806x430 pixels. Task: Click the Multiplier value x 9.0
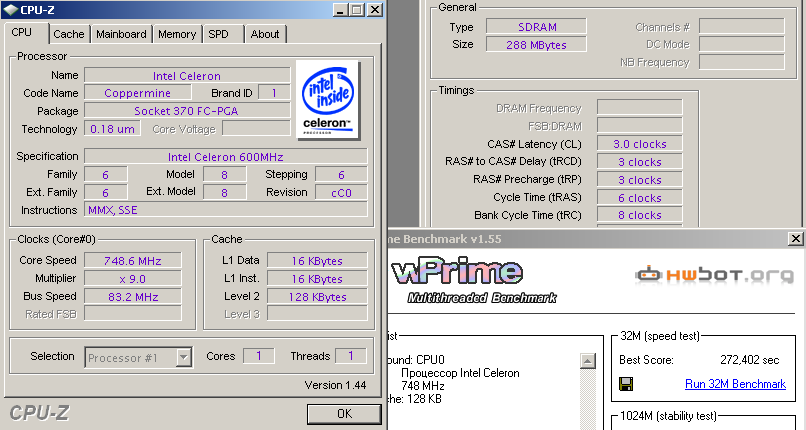[x=133, y=278]
